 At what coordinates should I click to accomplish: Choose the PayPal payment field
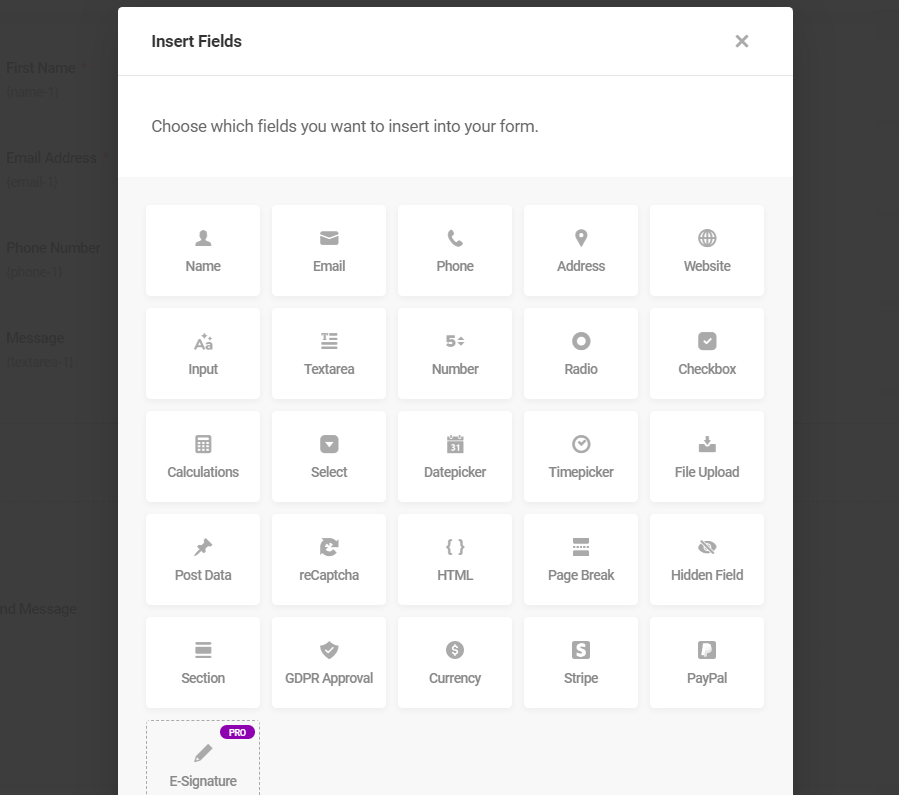707,663
